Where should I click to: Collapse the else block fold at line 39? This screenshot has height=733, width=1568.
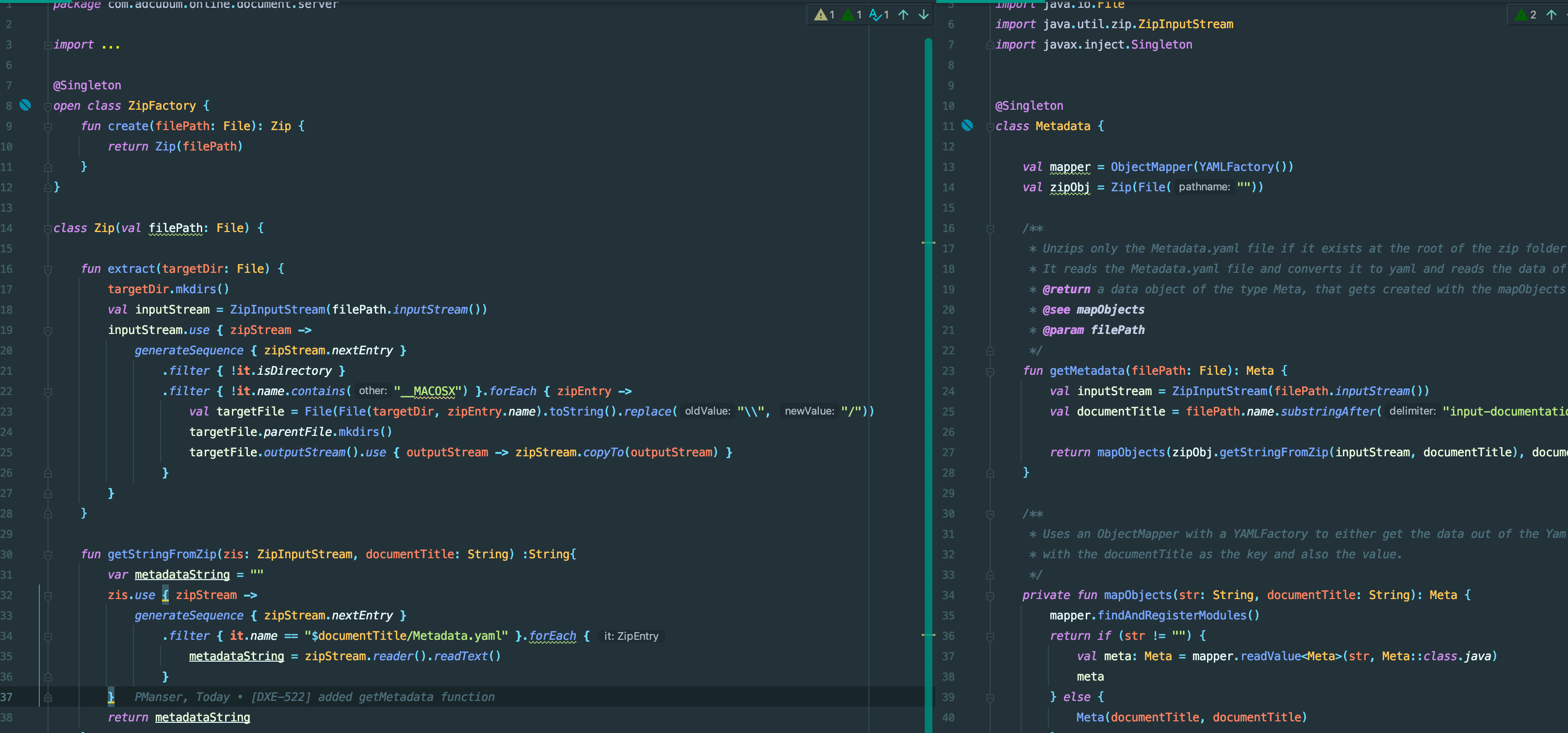point(990,698)
